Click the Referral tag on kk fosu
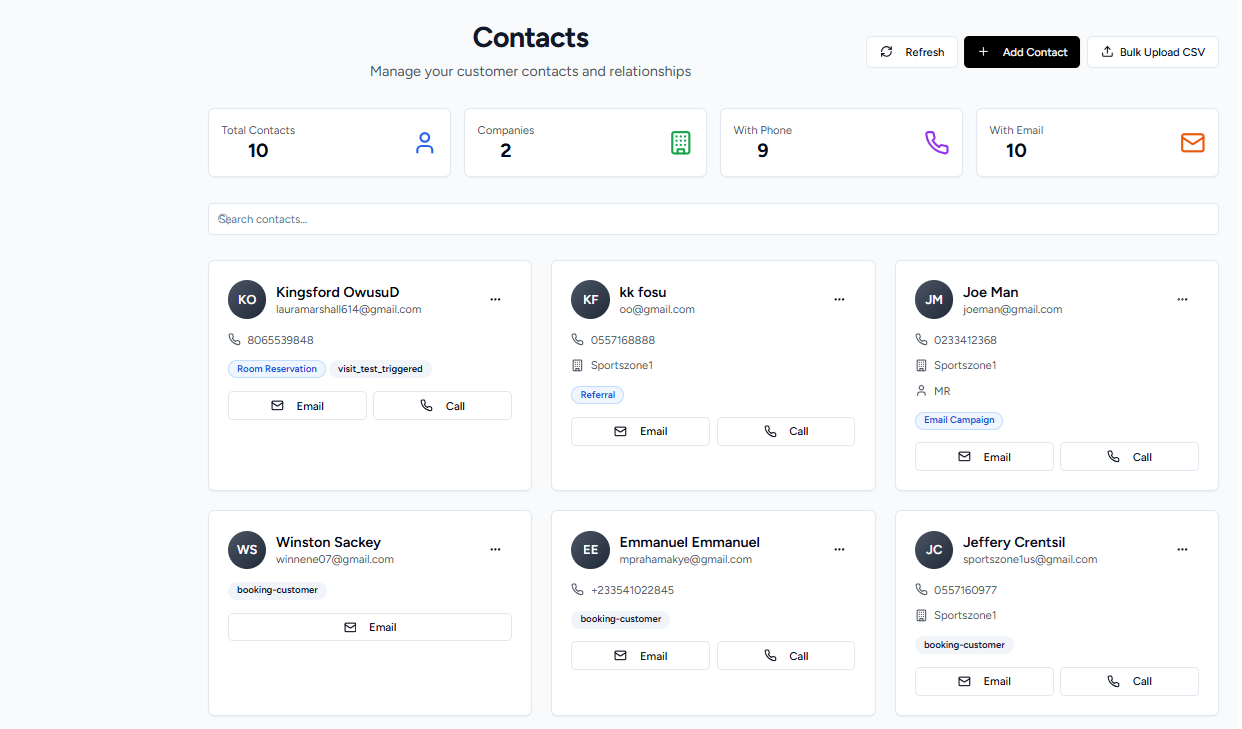This screenshot has width=1242, height=729. click(598, 395)
